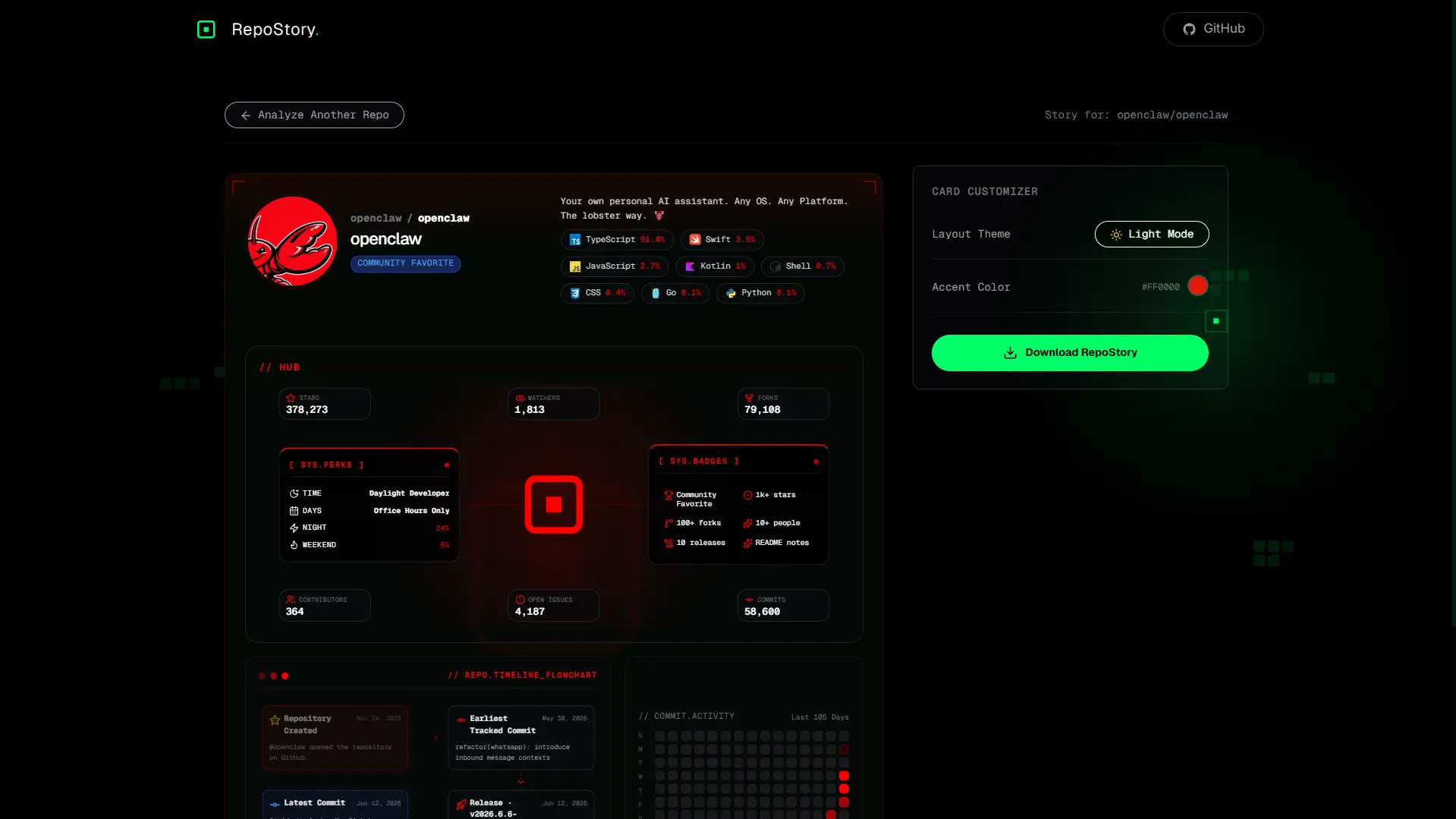The image size is (1456, 819).
Task: Click the Daylight Developer value
Action: pos(409,493)
